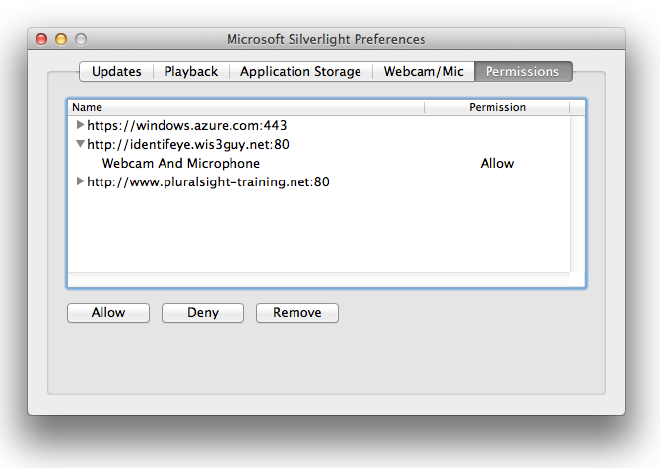Select the https://windows.azure.com:443 row
Screen dimensions: 660x468
point(319,125)
